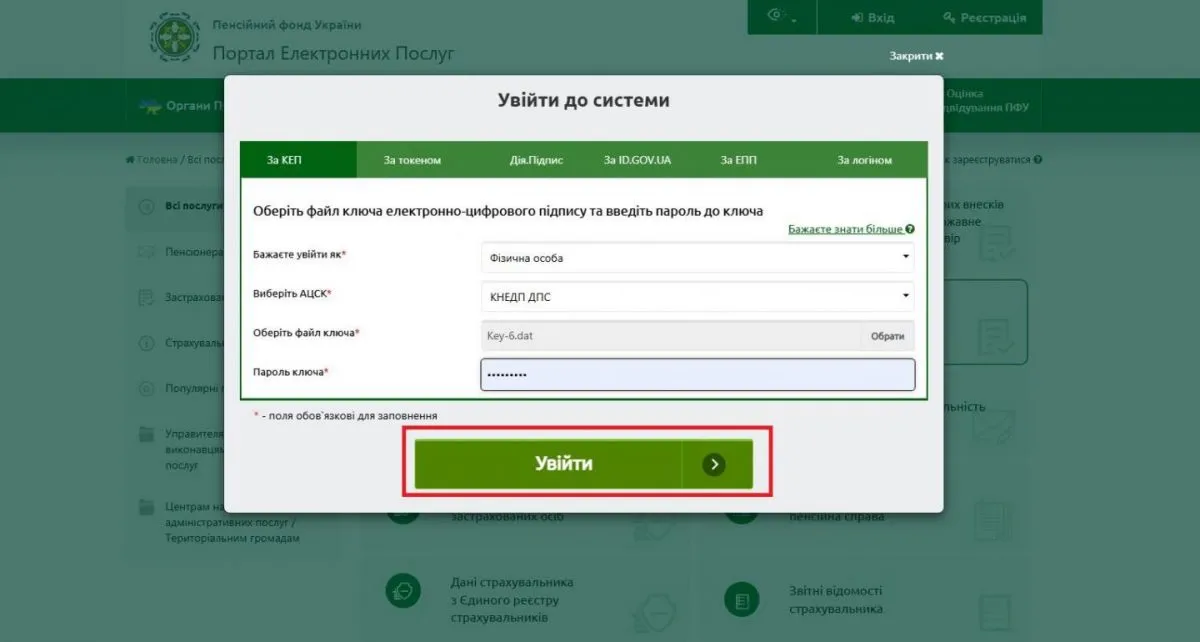Screen dimensions: 1200x642
Task: Open the КНЕДП ДПС АЦСК dropdown
Action: pos(698,296)
